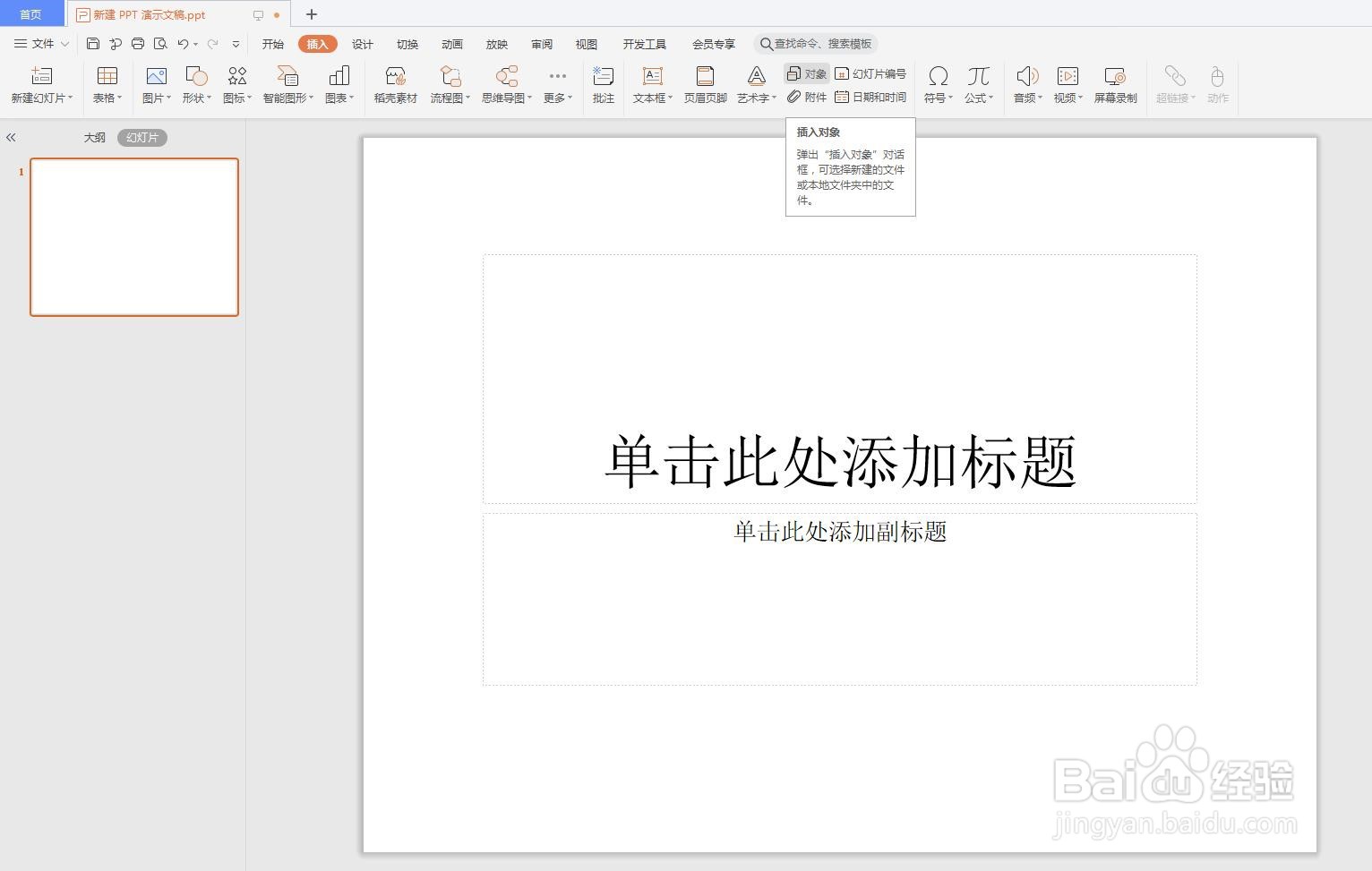
Task: Expand the Video (视频) dropdown arrow
Action: (x=1080, y=98)
